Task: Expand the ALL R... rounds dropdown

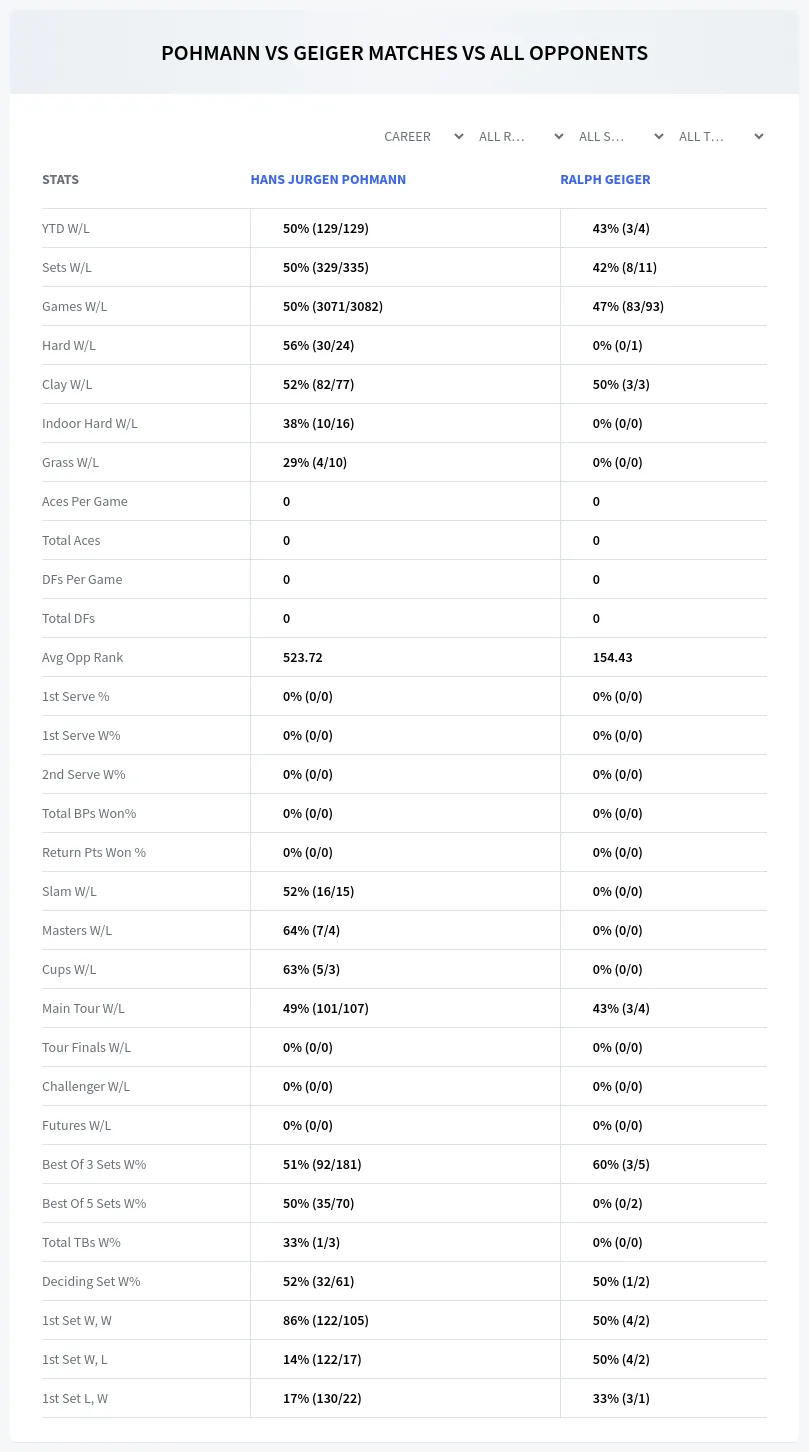Action: pyautogui.click(x=521, y=136)
